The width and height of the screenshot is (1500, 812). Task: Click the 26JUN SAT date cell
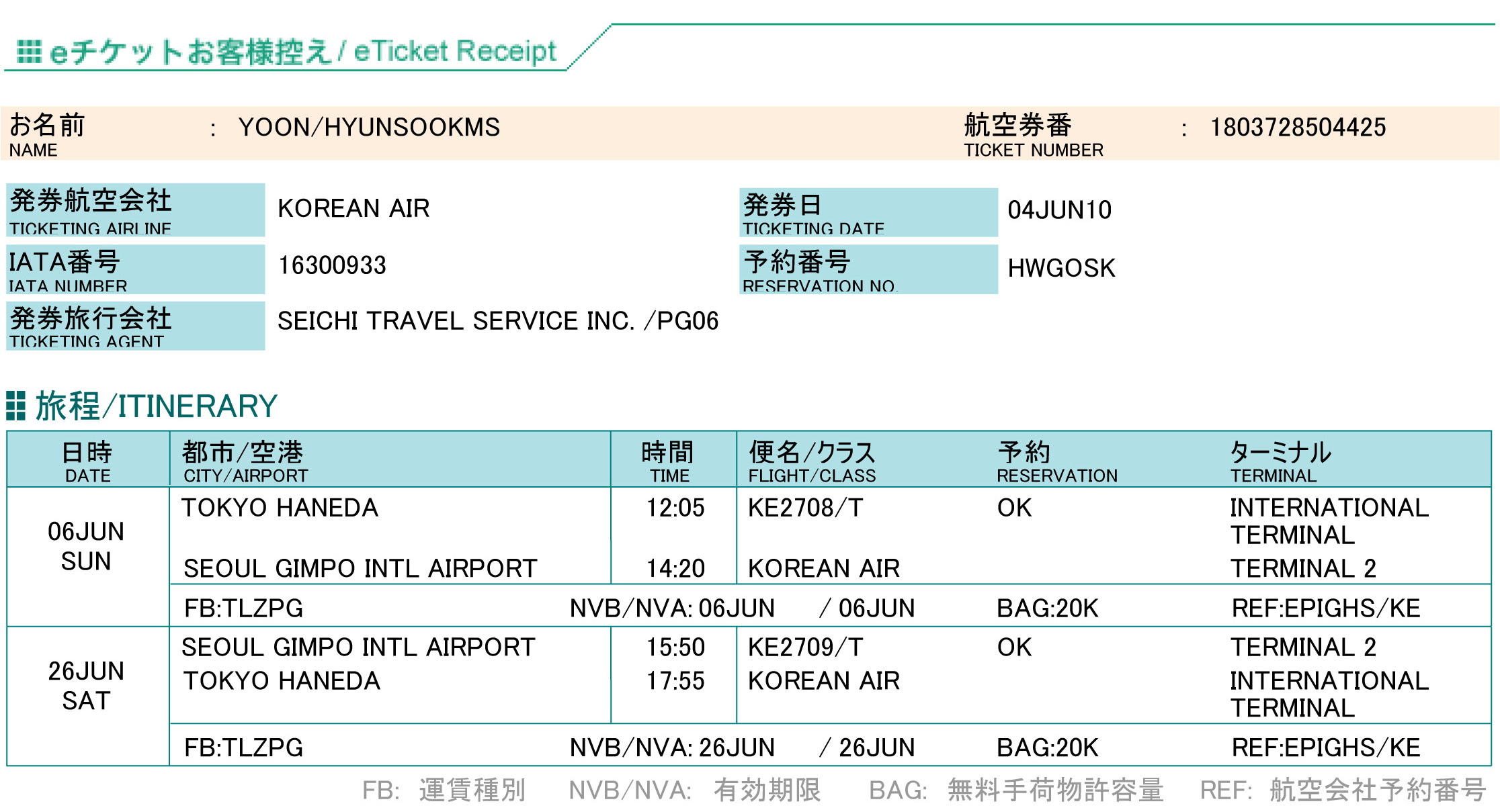tap(86, 686)
